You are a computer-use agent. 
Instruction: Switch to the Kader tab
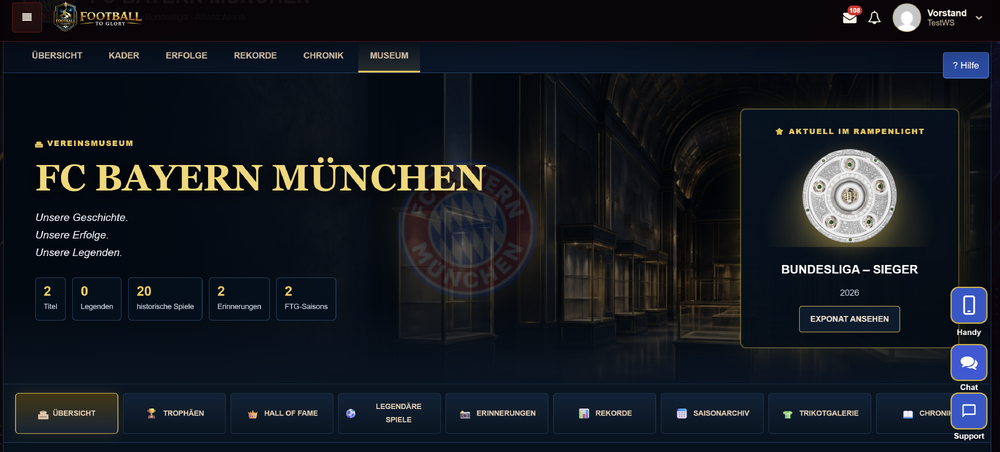(124, 56)
